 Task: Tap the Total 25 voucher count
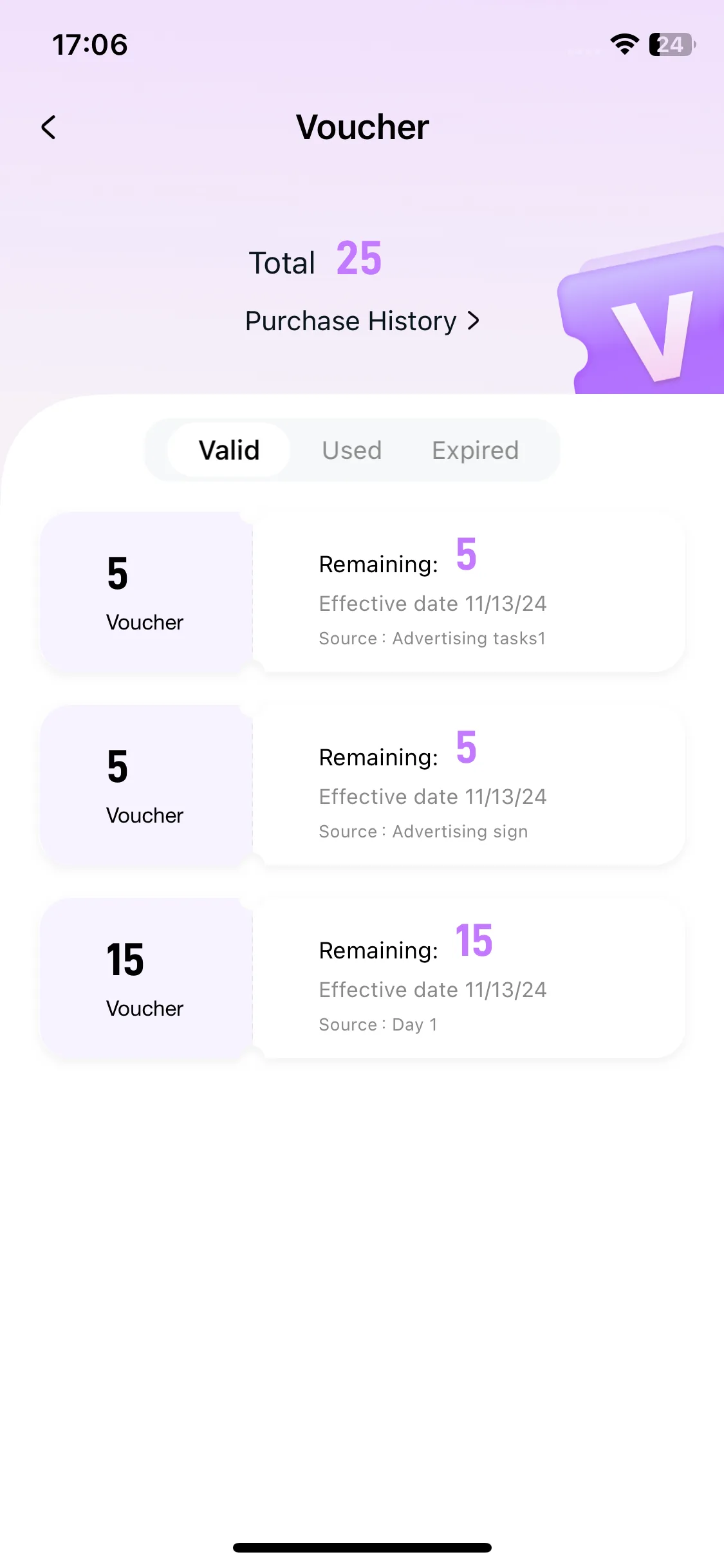coord(315,259)
